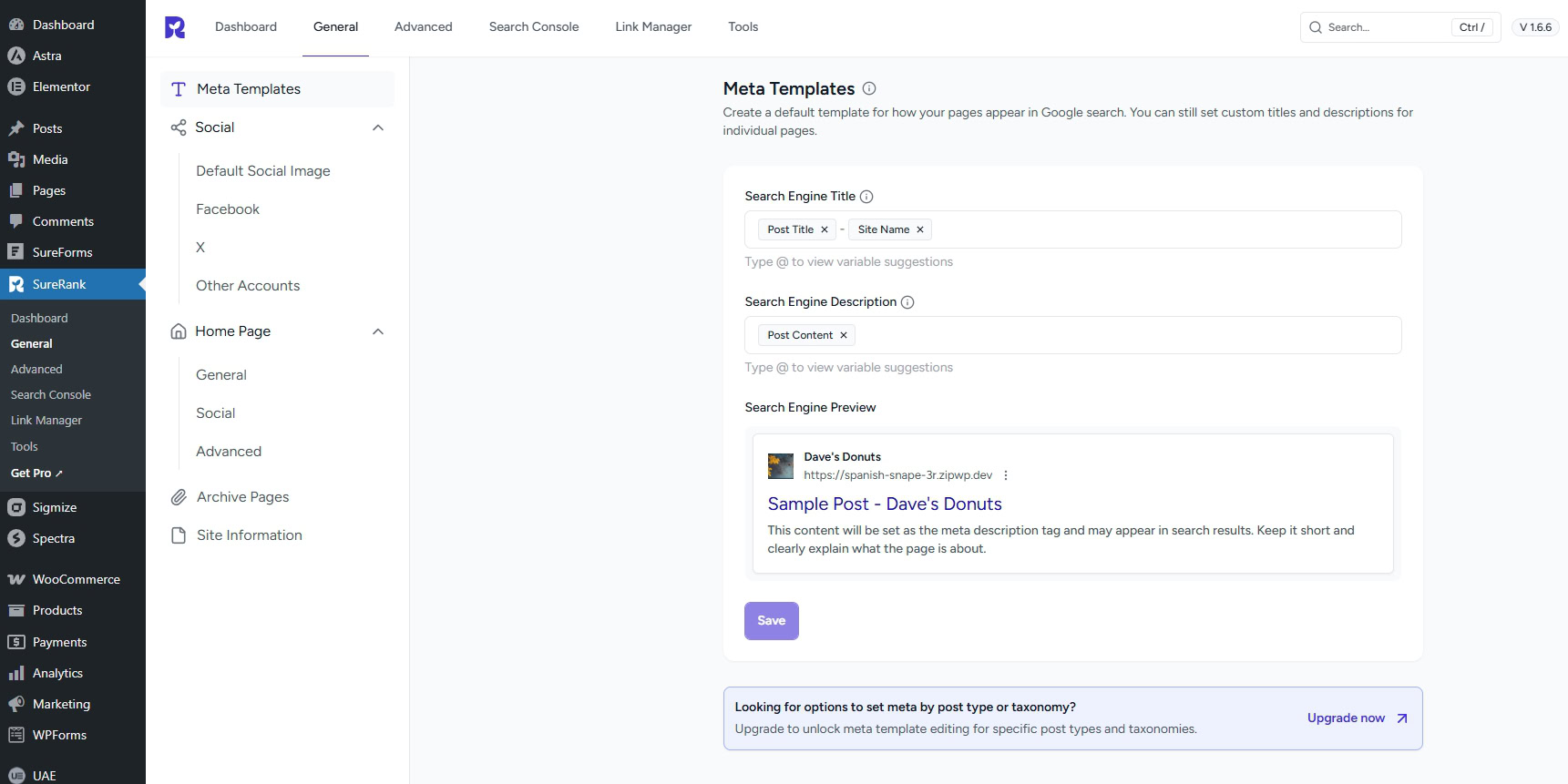This screenshot has height=784, width=1568.
Task: Open the Link Manager tab
Action: click(x=653, y=27)
